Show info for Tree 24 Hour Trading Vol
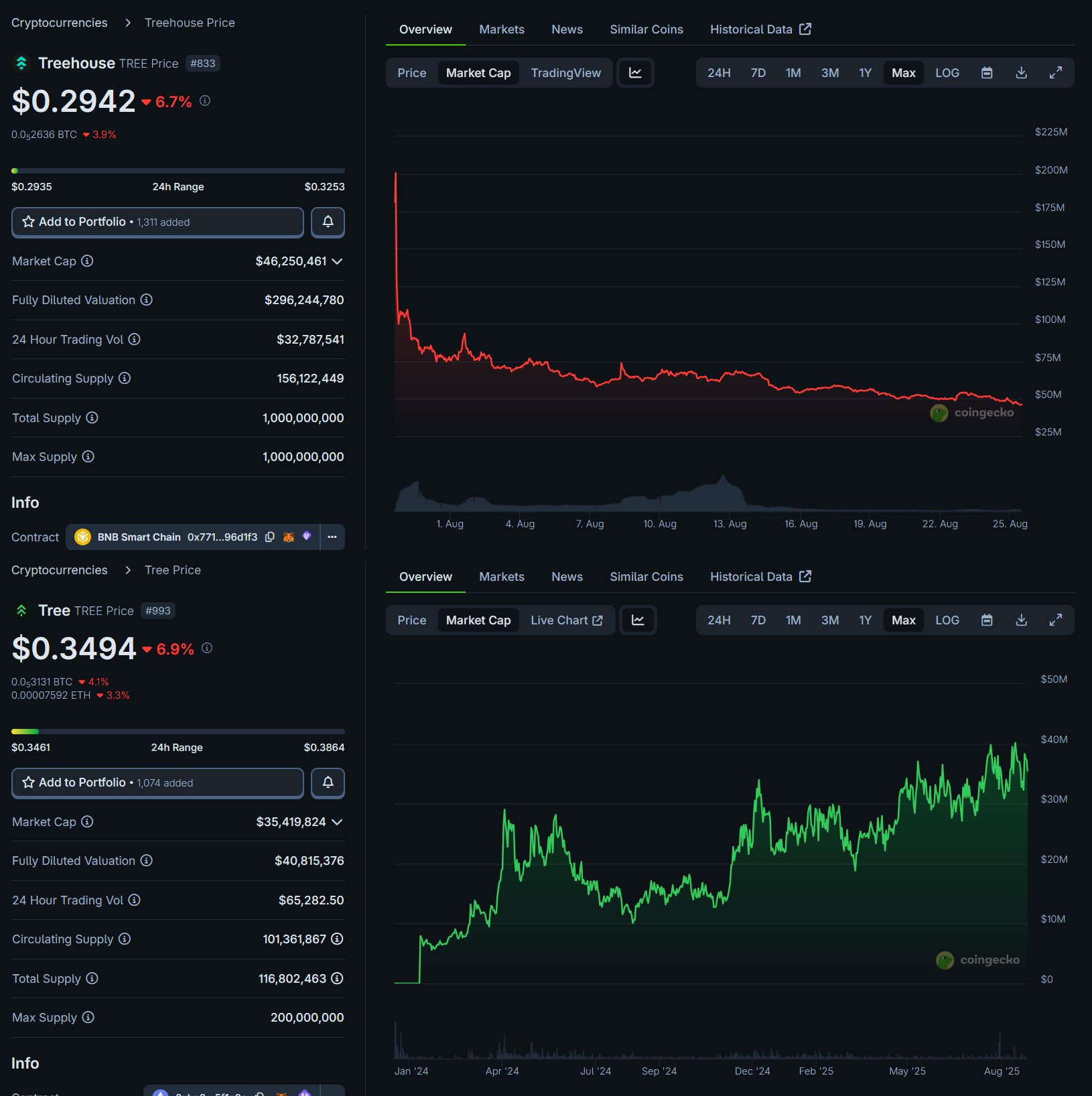 pyautogui.click(x=134, y=900)
